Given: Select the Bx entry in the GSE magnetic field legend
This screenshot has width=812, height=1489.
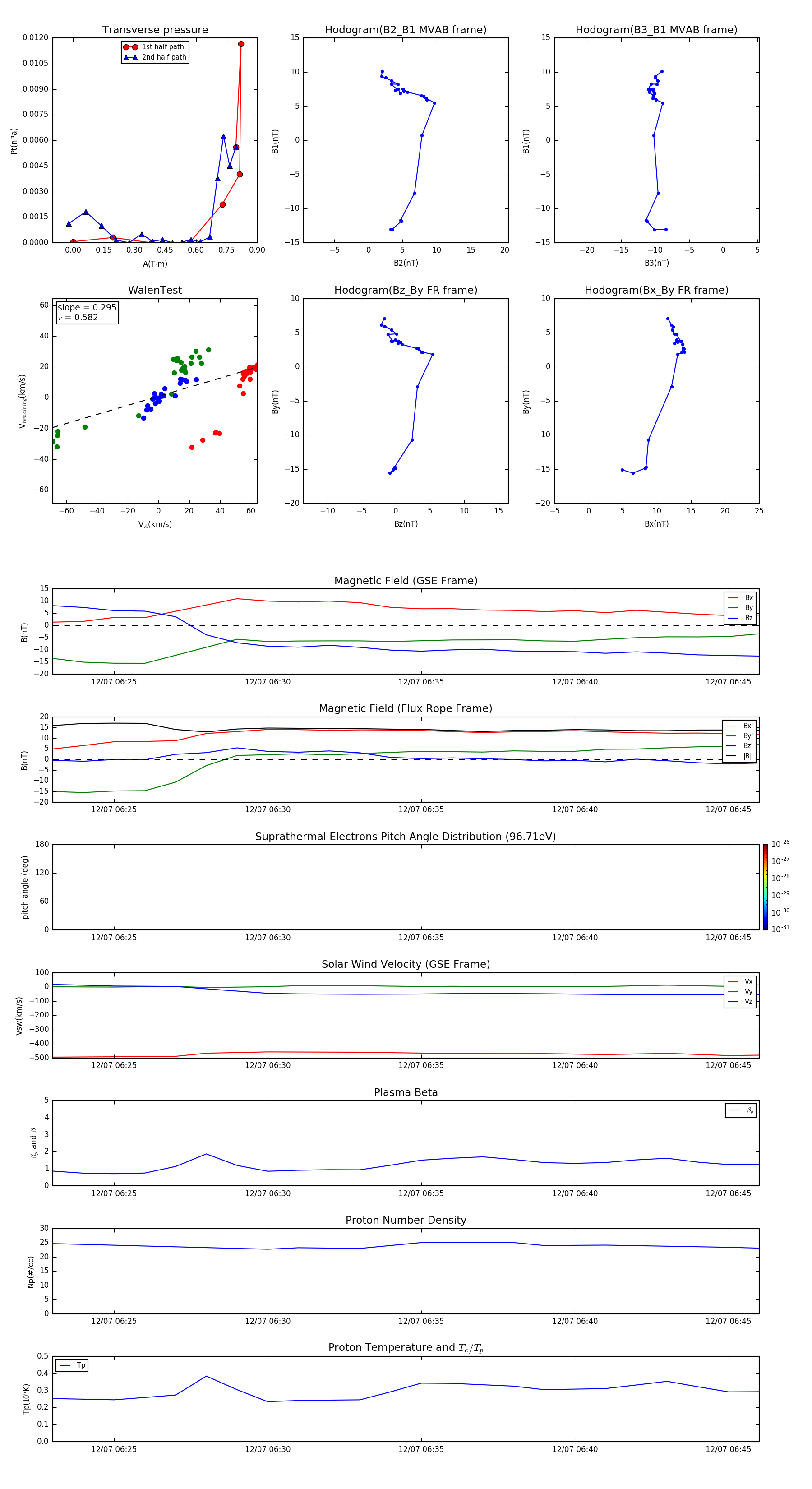Looking at the screenshot, I should [740, 598].
